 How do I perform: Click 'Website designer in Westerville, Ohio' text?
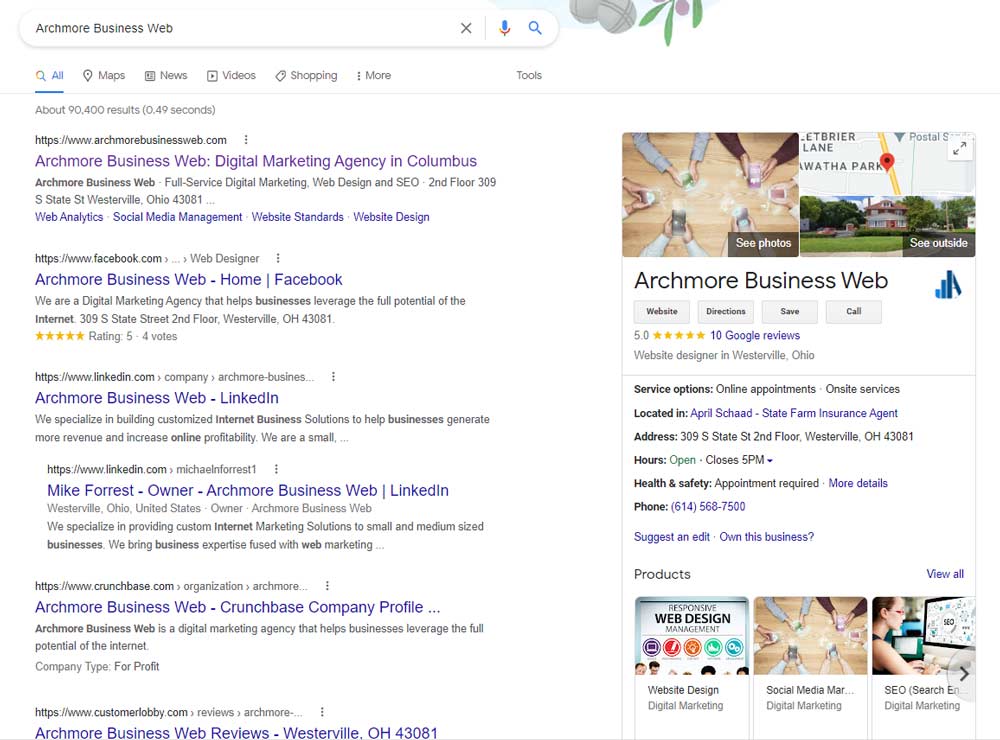724,355
